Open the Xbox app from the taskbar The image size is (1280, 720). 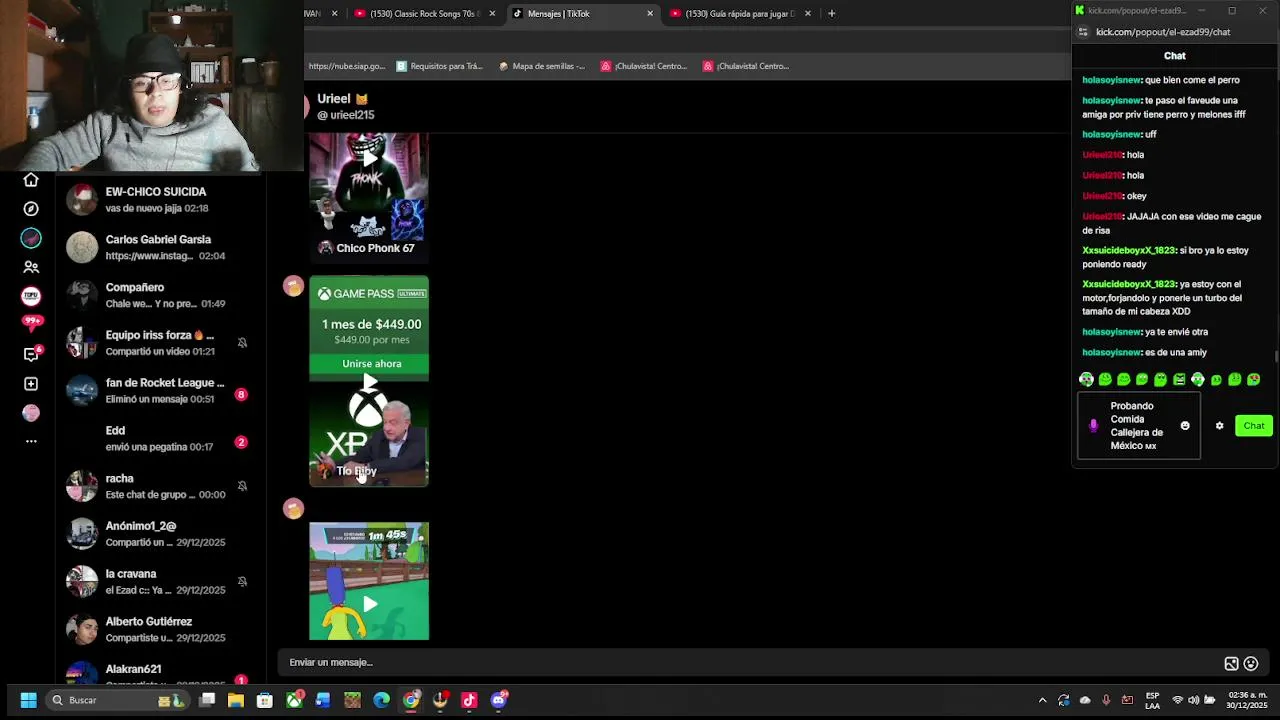point(294,700)
